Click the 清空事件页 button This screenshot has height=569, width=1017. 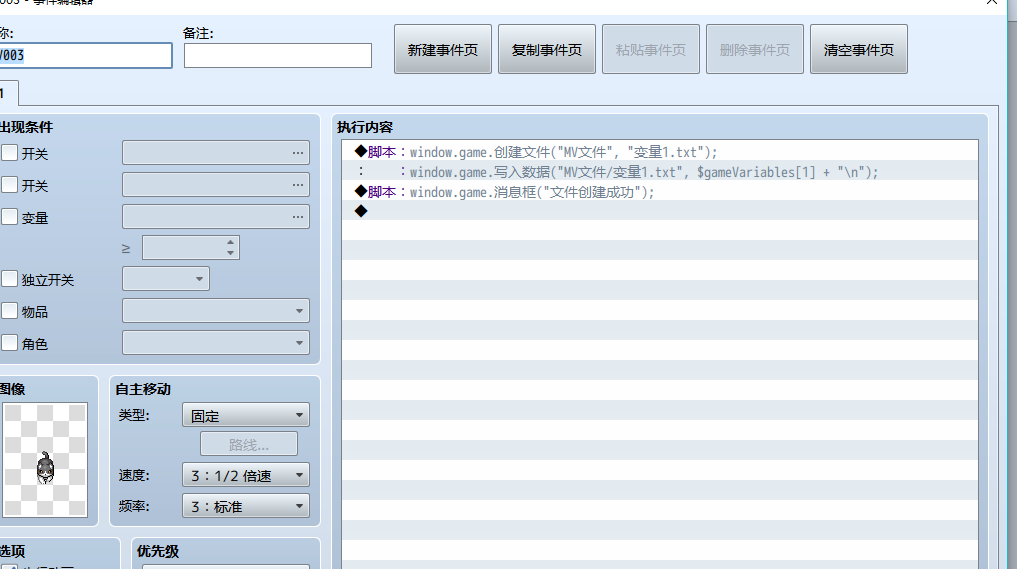[859, 49]
